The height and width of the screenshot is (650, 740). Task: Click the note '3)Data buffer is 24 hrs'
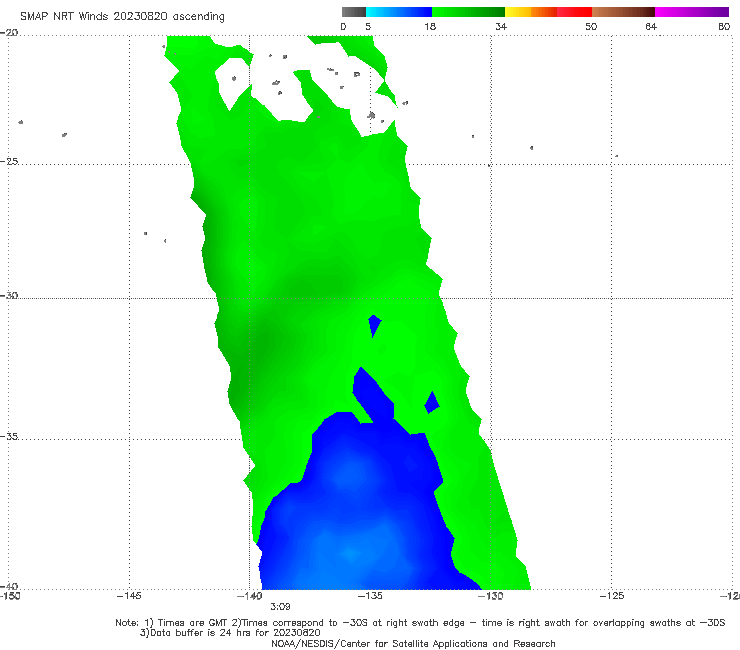(x=230, y=633)
